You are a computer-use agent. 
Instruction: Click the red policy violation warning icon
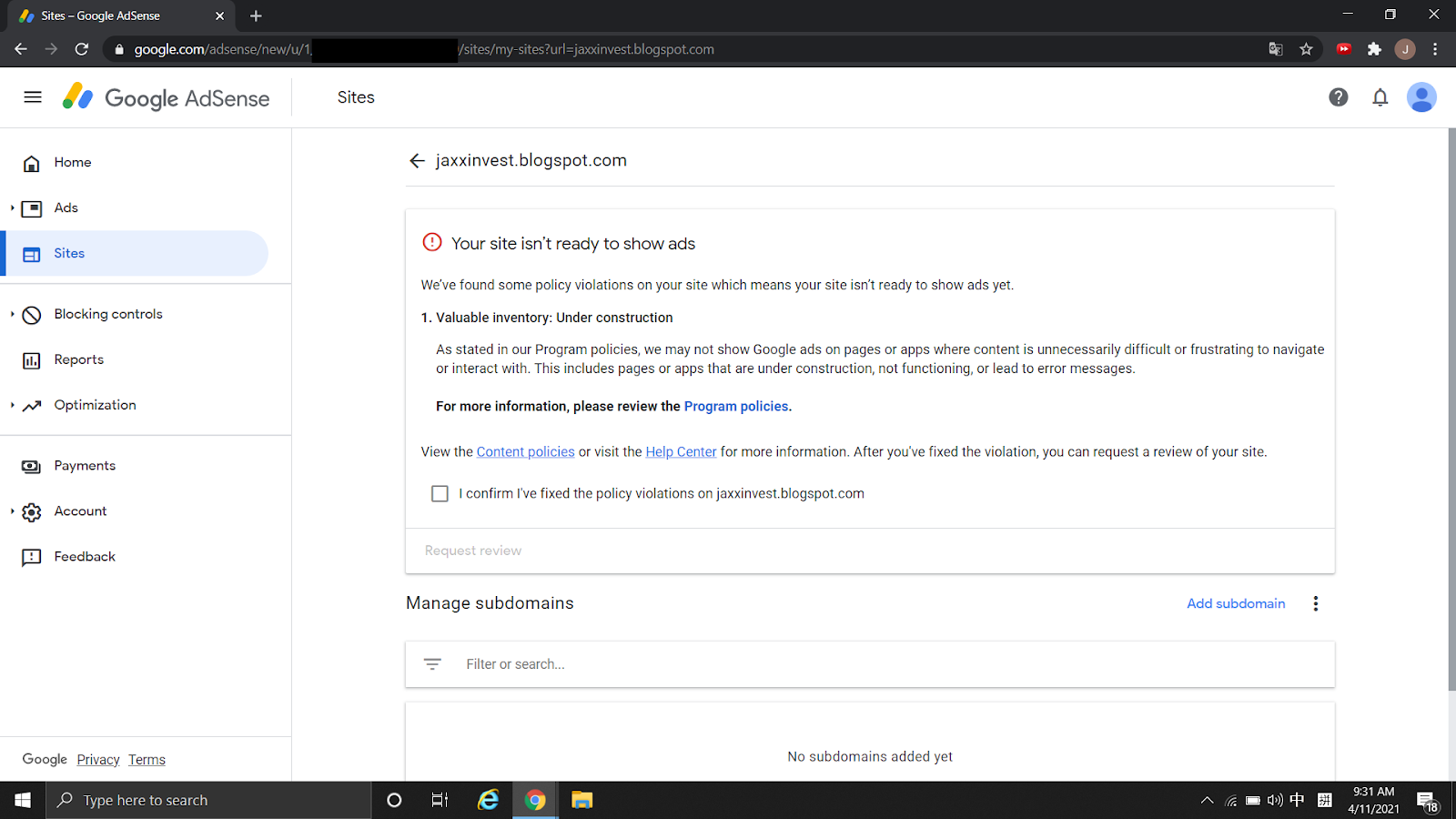(x=432, y=242)
